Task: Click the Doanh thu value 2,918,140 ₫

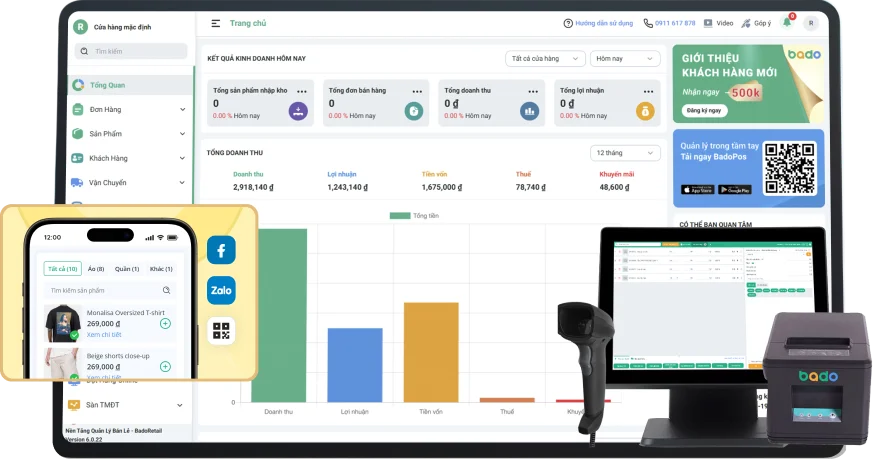Action: pyautogui.click(x=253, y=187)
